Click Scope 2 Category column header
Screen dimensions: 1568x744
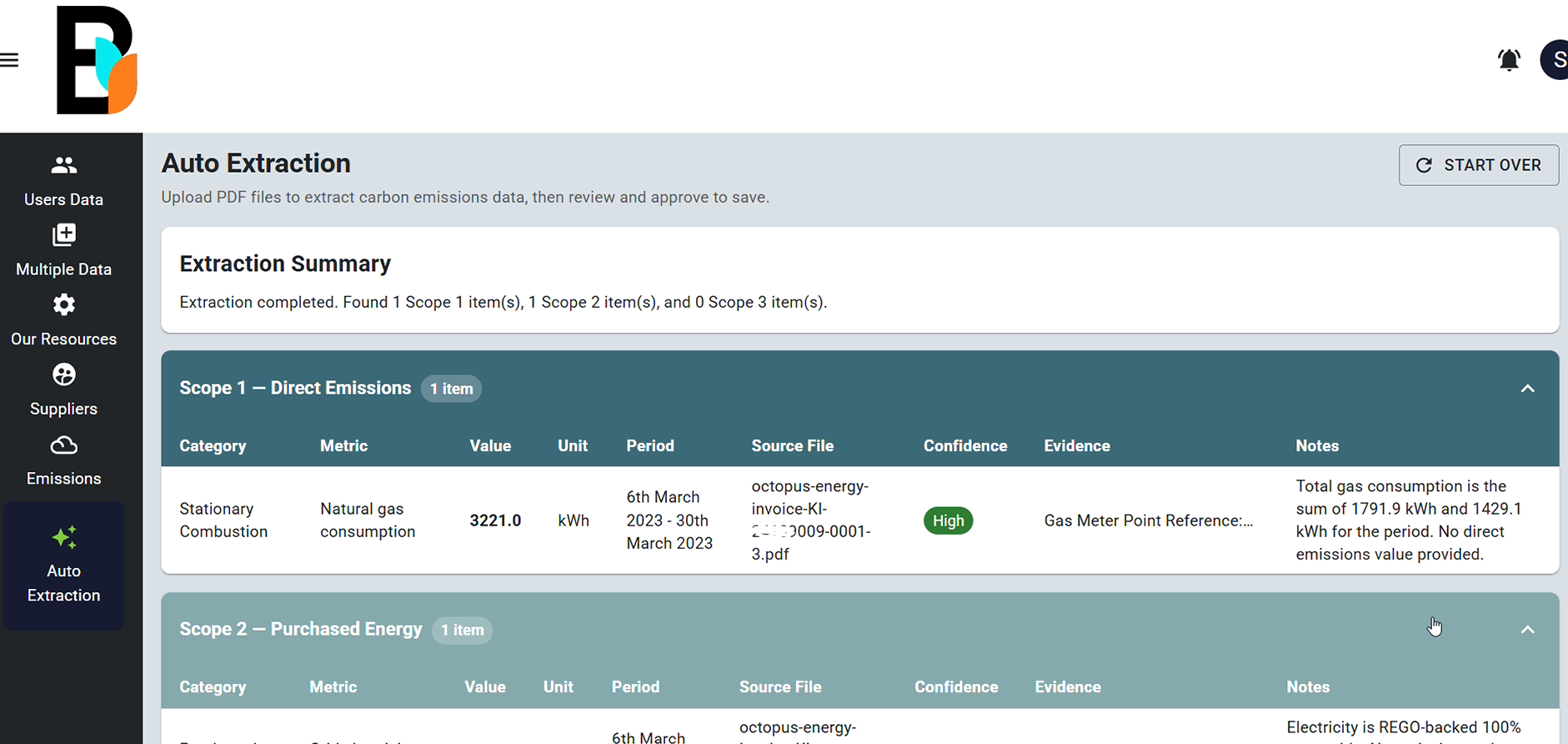213,687
